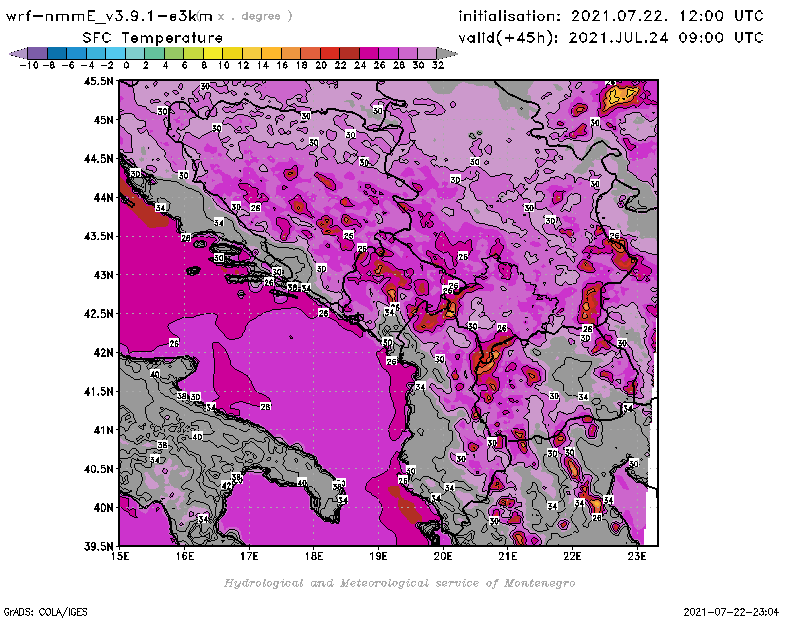Click the '22E' longitude label

coord(572,556)
